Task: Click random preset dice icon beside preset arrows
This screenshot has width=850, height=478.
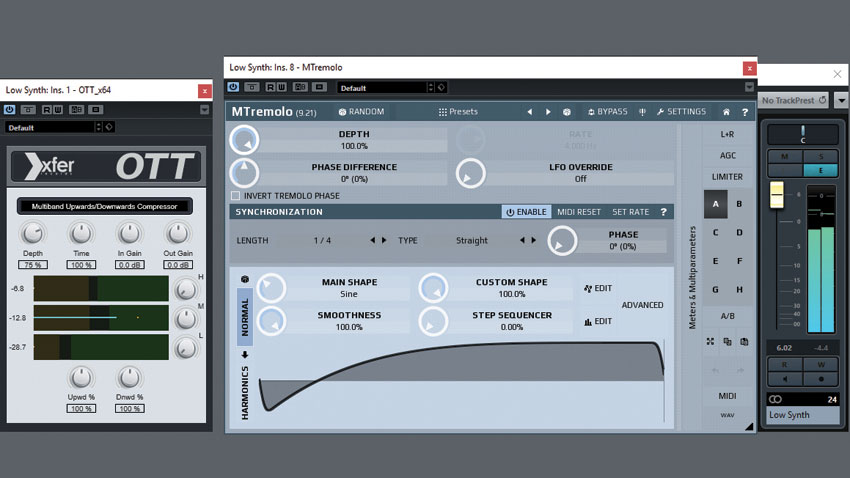Action: pos(566,112)
